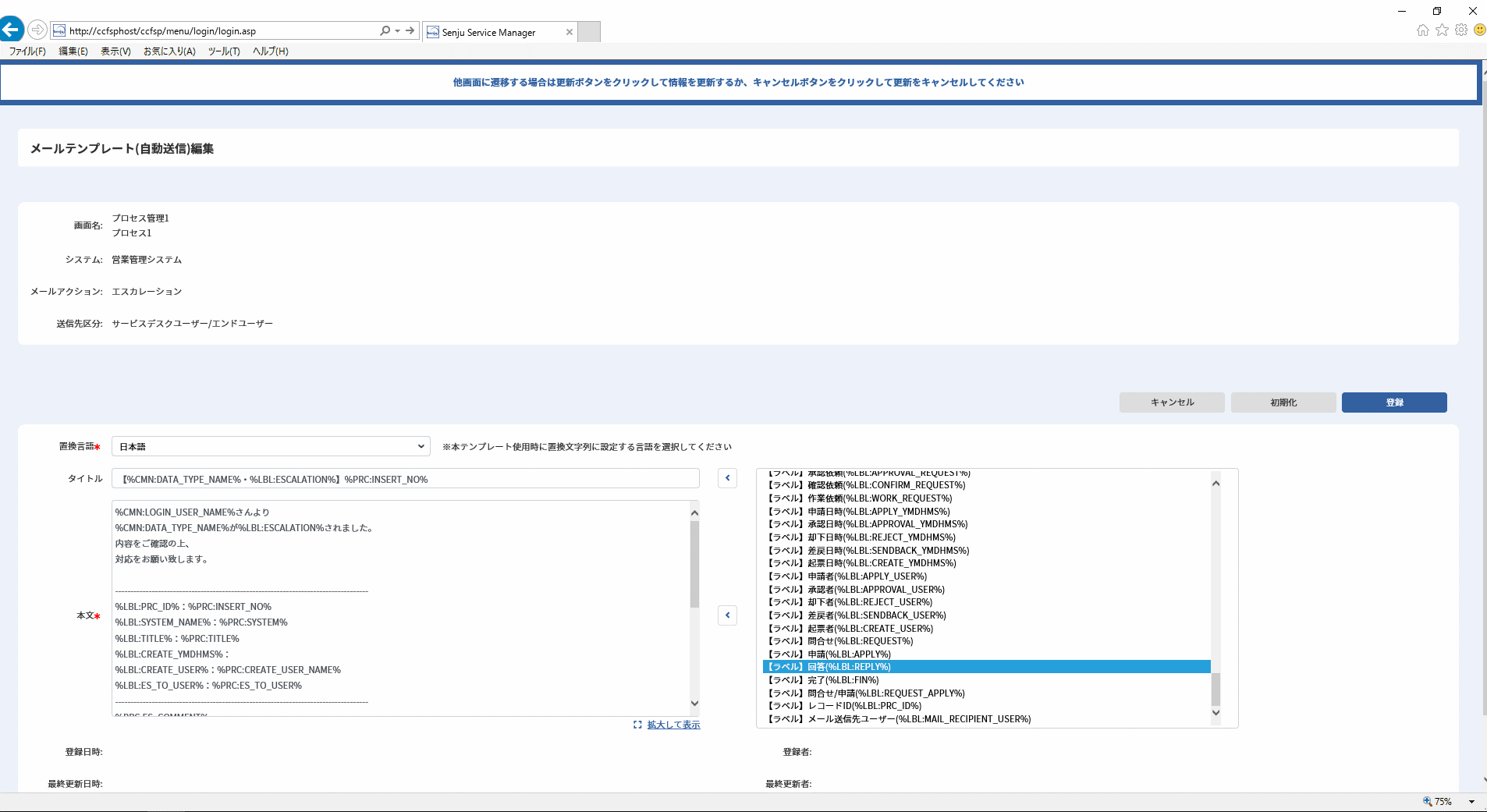Viewport: 1487px width, 812px height.
Task: Click the address bar search magnifier icon
Action: point(385,31)
